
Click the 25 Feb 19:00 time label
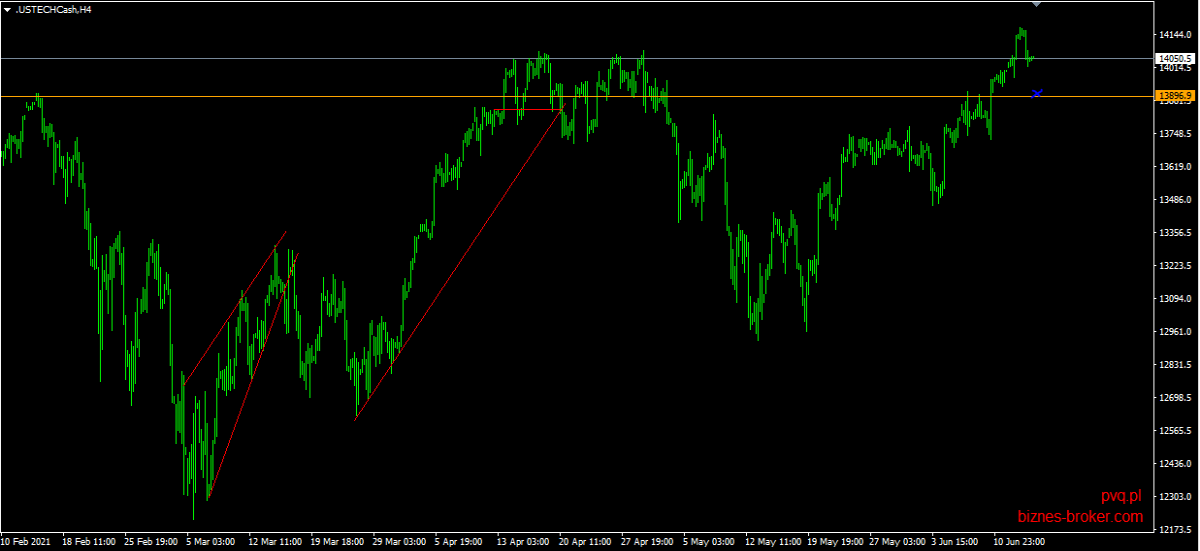click(x=150, y=542)
